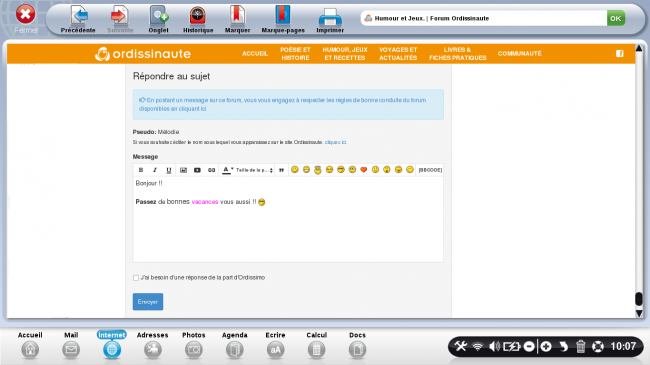Click inside the message text area
The height and width of the screenshot is (365, 650).
(288, 220)
